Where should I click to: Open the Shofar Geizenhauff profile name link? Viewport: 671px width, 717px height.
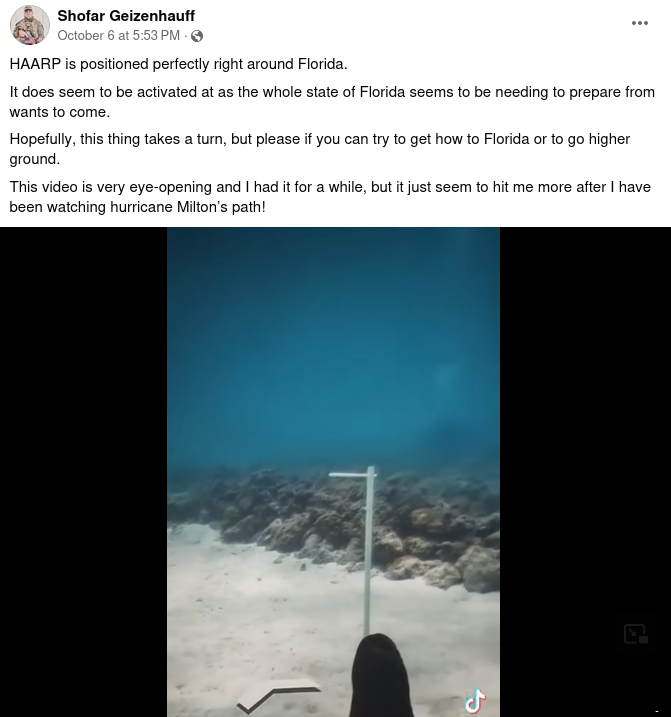[x=126, y=16]
